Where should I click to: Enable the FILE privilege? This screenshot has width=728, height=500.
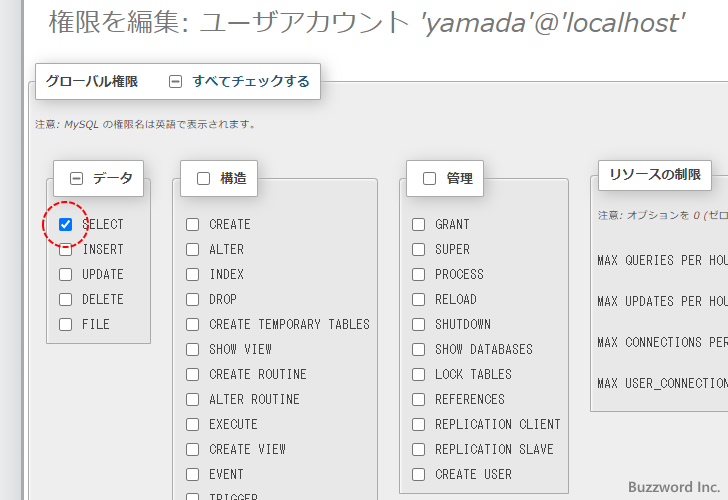(x=66, y=325)
